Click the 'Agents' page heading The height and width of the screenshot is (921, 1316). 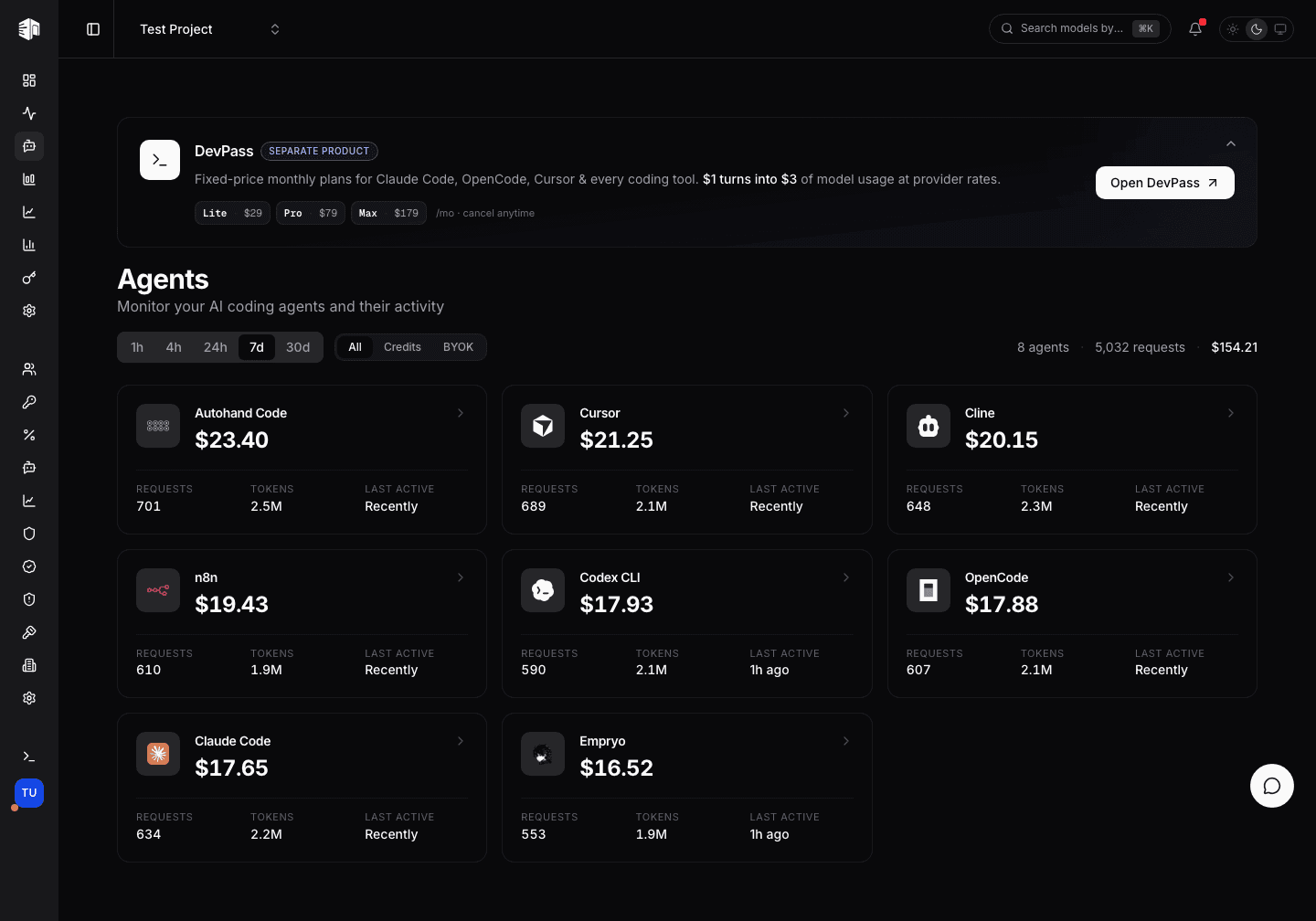pos(163,279)
